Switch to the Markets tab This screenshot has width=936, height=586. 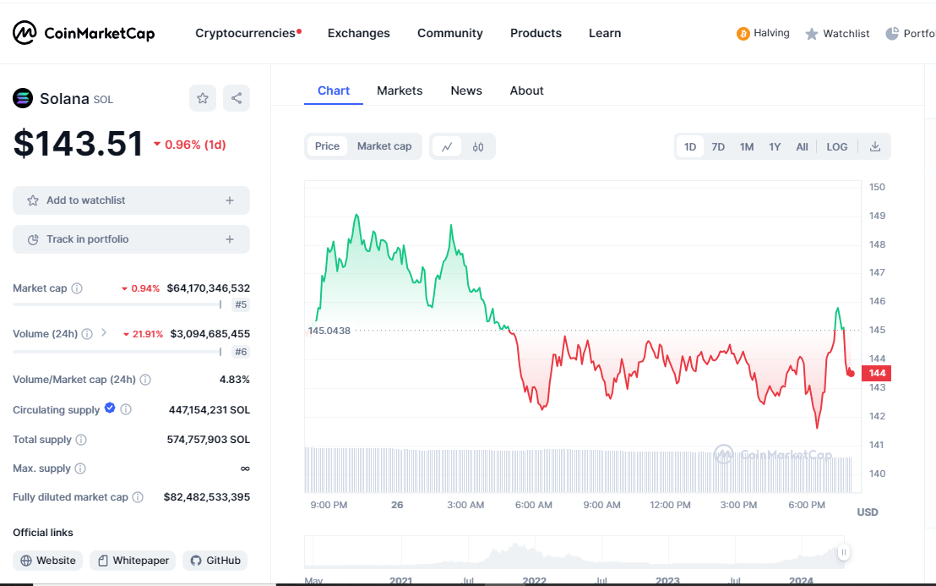tap(400, 91)
